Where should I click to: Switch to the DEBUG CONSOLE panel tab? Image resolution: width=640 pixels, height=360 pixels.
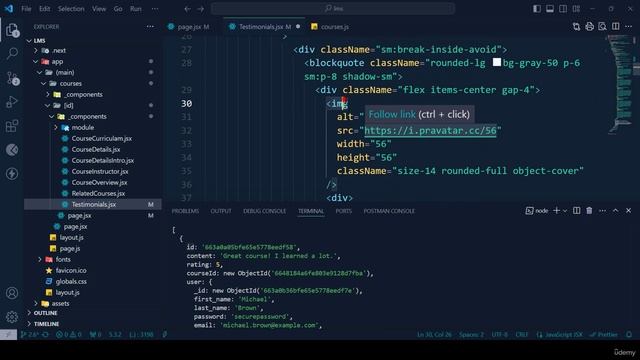click(264, 211)
